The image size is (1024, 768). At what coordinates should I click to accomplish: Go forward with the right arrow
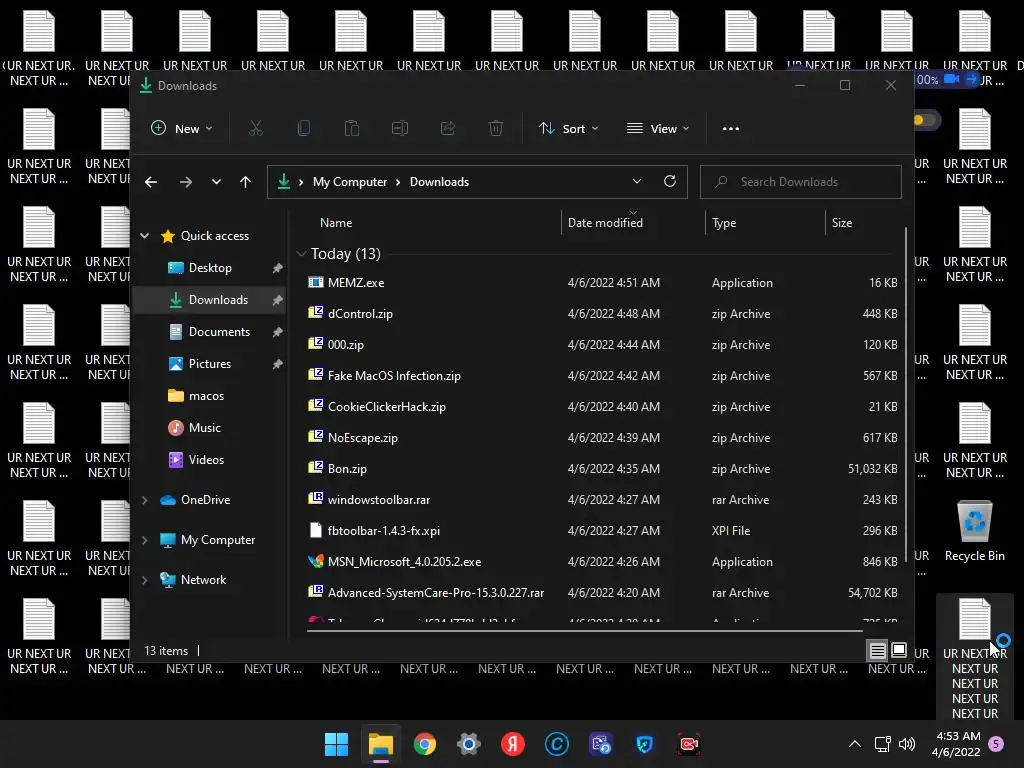pyautogui.click(x=186, y=182)
